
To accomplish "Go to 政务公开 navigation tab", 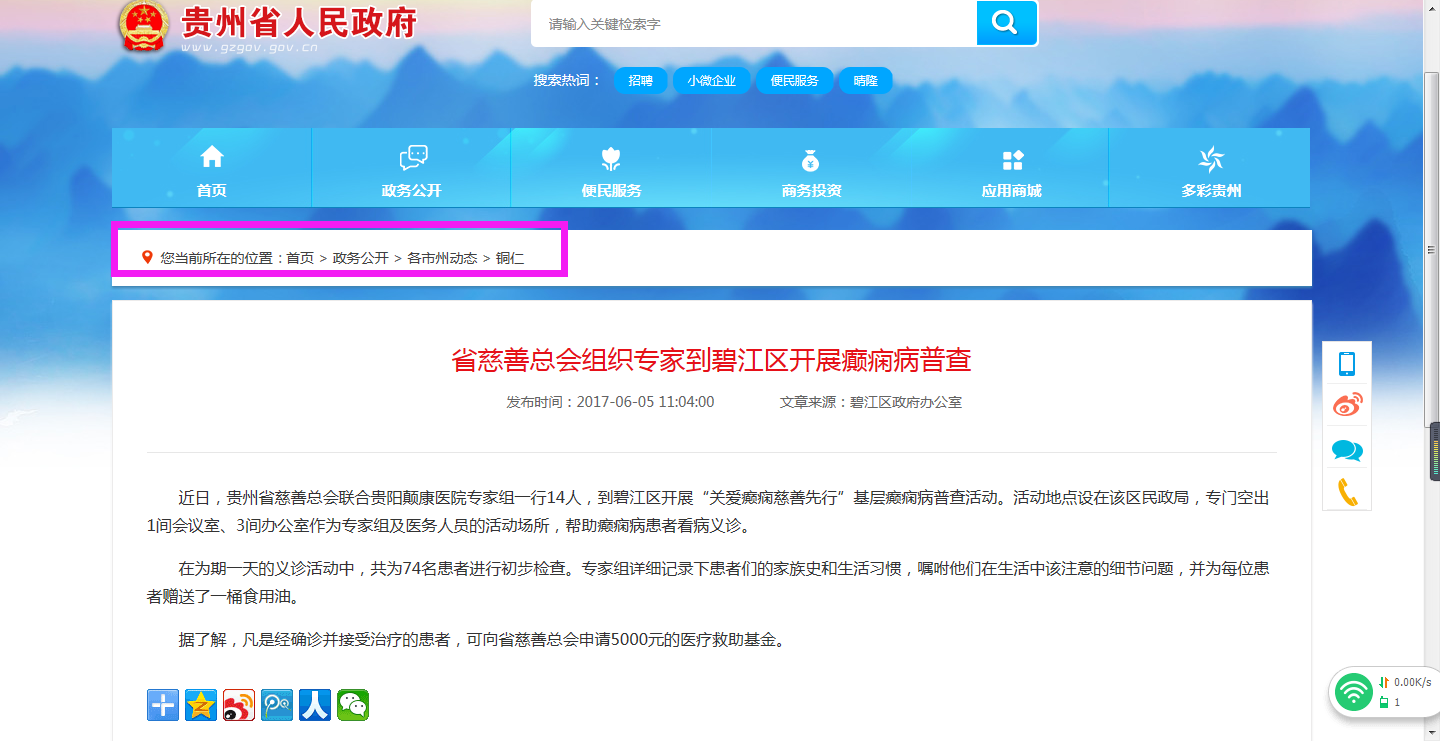I will [x=411, y=169].
